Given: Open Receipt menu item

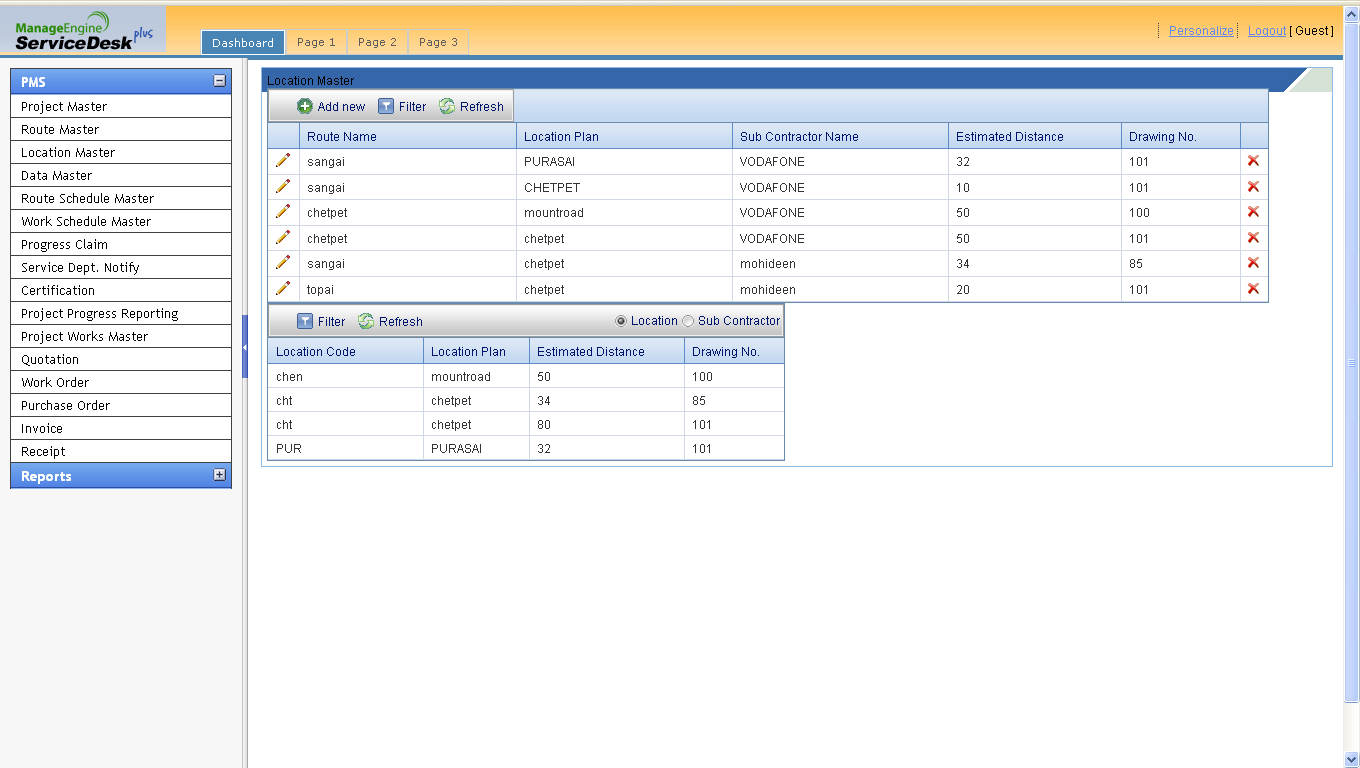Looking at the screenshot, I should coord(121,451).
